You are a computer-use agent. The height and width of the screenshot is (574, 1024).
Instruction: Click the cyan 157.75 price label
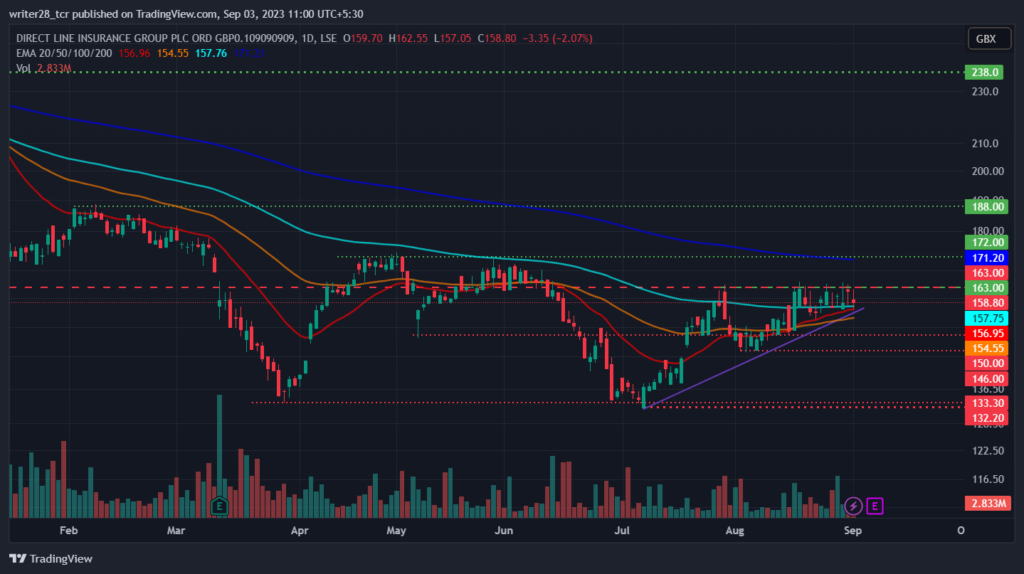coord(987,318)
